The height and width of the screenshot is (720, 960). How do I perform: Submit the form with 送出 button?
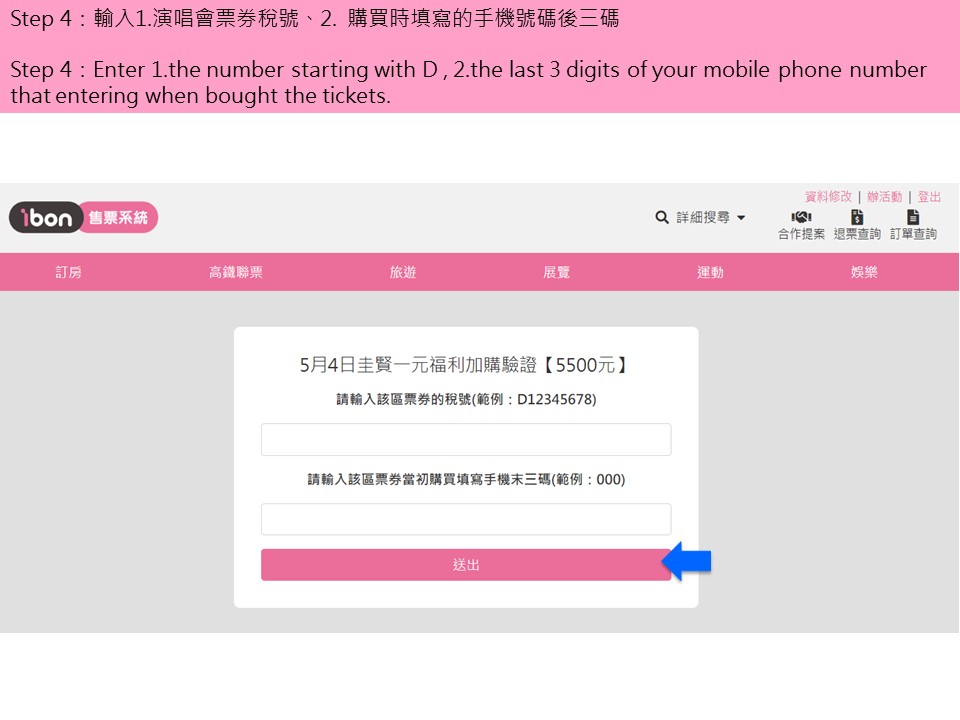point(466,564)
